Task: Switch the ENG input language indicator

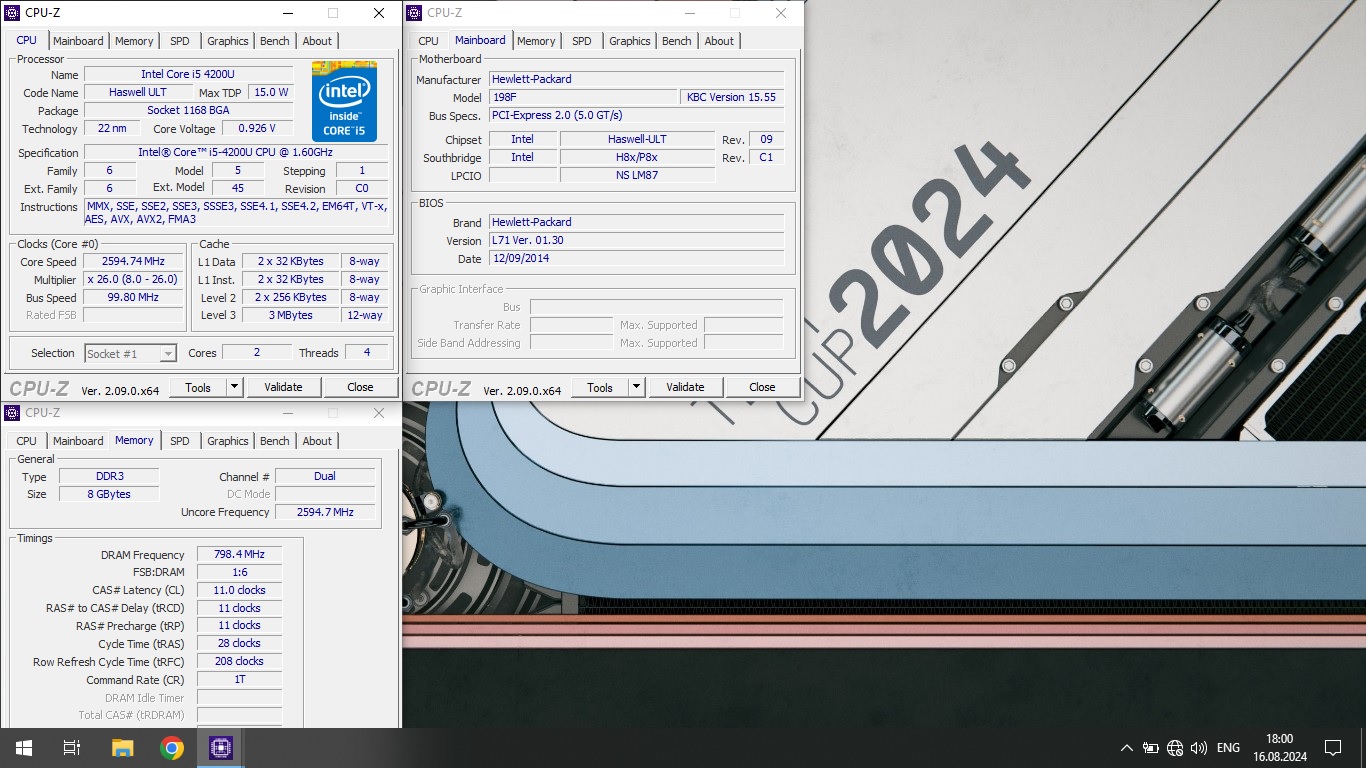Action: pos(1228,748)
